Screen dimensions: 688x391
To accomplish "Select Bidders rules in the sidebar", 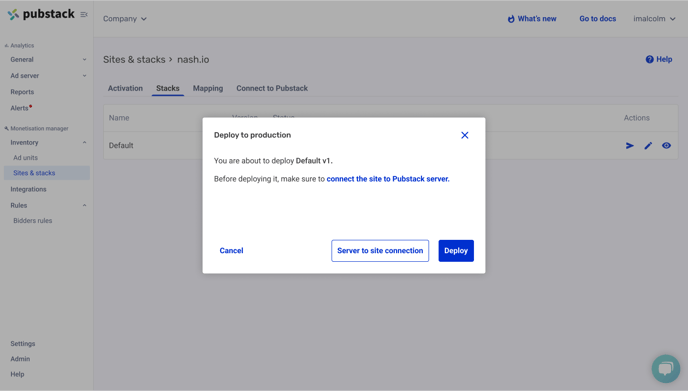I will pos(32,221).
